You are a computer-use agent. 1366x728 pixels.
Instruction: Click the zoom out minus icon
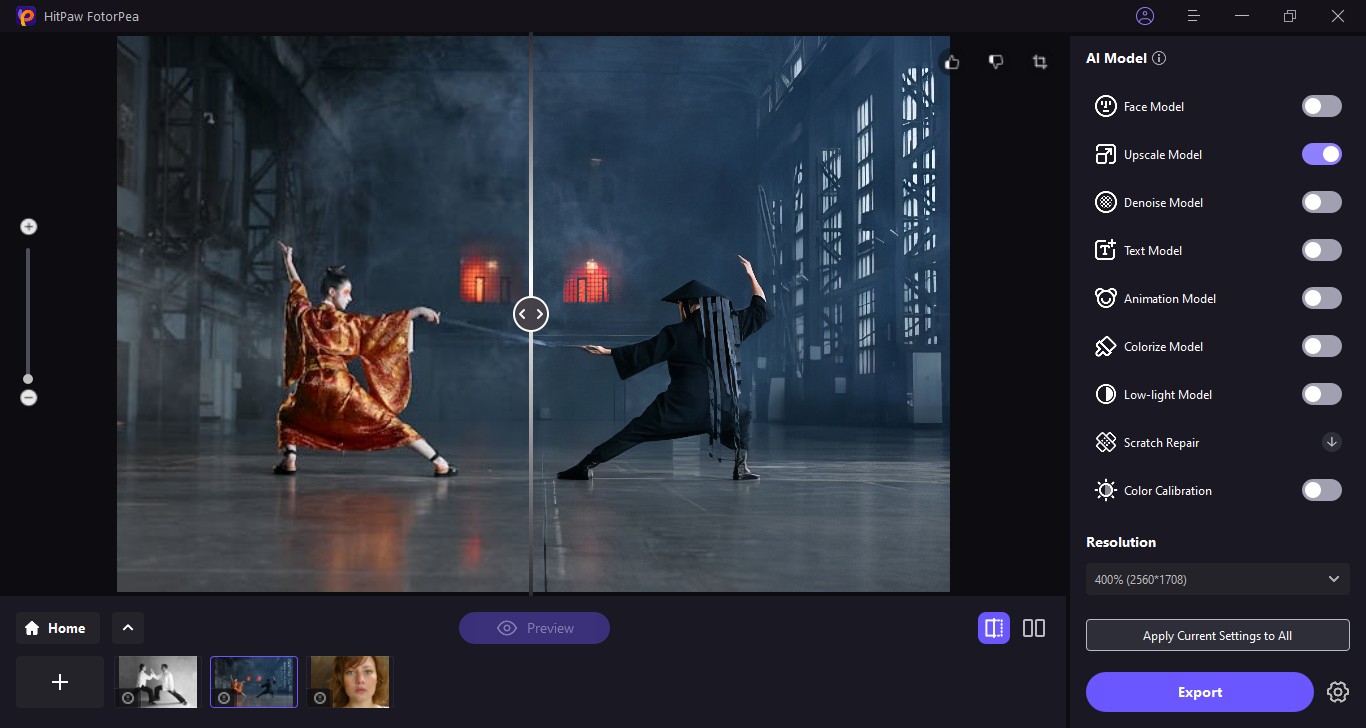29,398
